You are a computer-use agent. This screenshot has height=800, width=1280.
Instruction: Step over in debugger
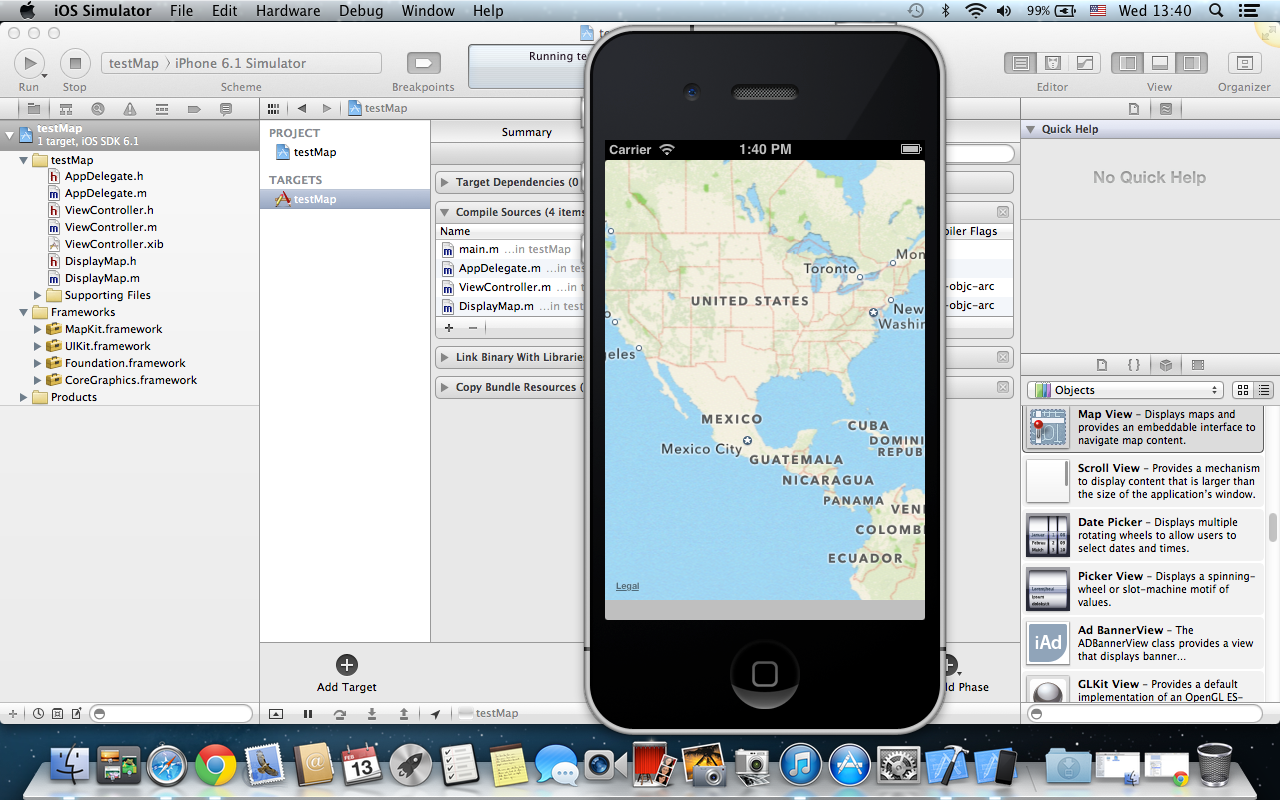[x=340, y=714]
